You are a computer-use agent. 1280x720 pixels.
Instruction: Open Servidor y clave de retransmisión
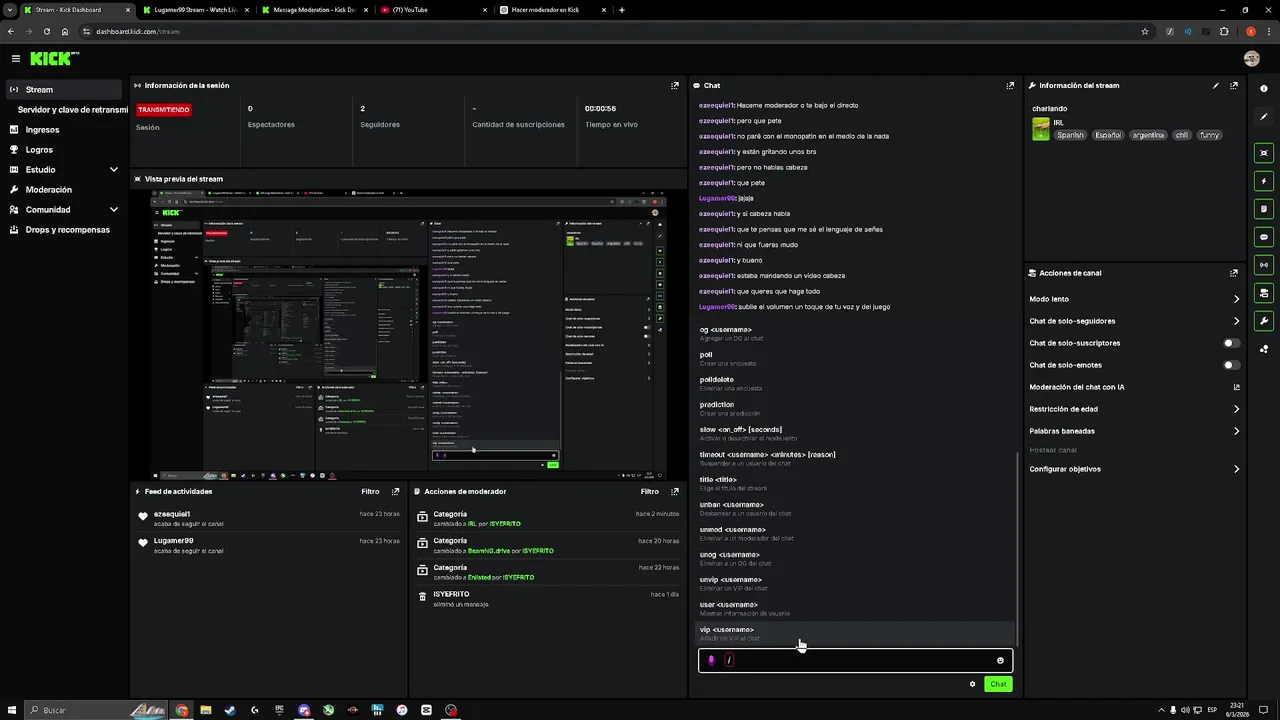tap(72, 110)
